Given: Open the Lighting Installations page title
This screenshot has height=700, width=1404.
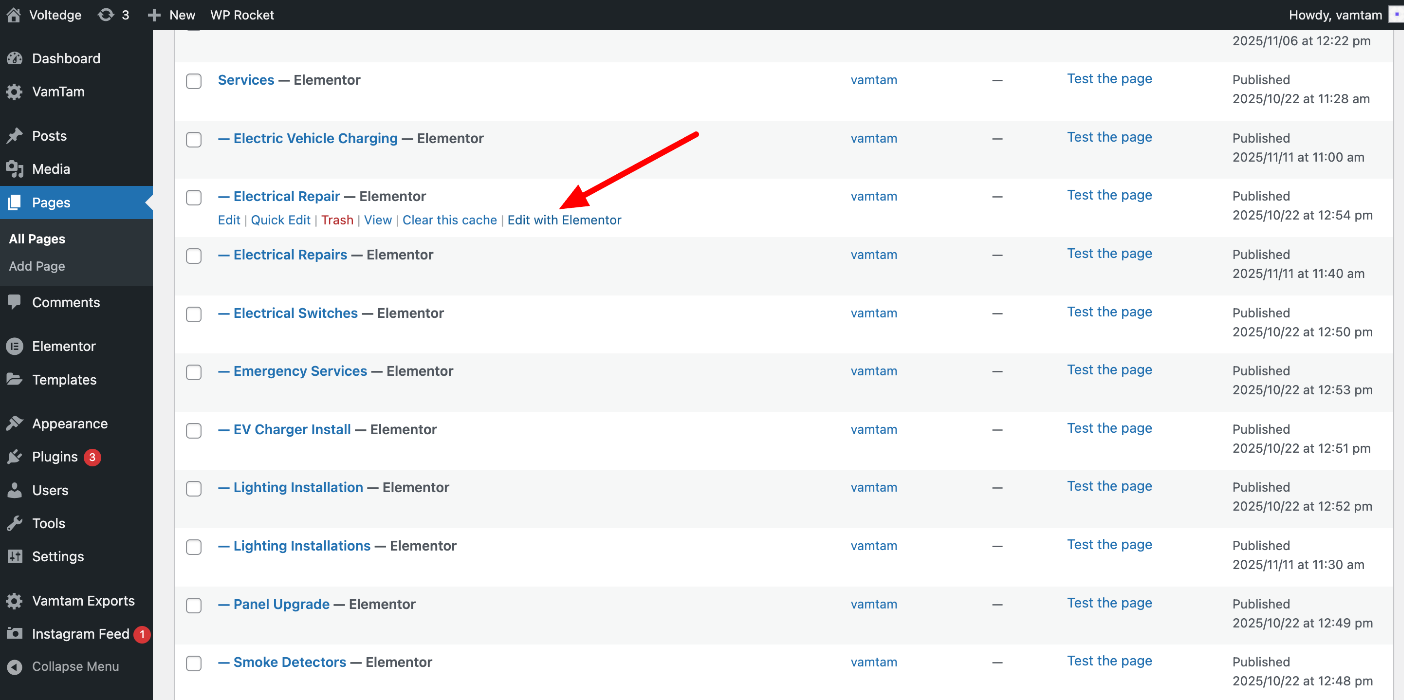Looking at the screenshot, I should point(294,546).
